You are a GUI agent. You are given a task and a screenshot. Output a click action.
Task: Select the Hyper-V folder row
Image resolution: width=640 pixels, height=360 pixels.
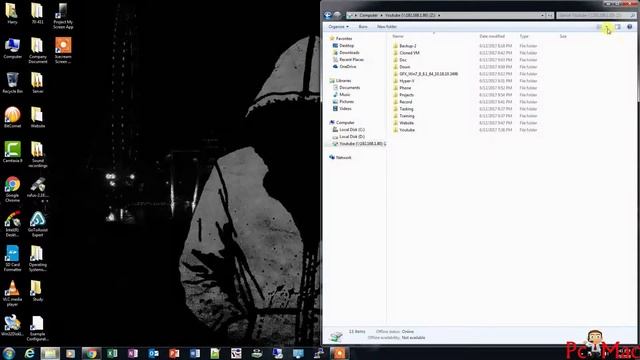pyautogui.click(x=465, y=81)
